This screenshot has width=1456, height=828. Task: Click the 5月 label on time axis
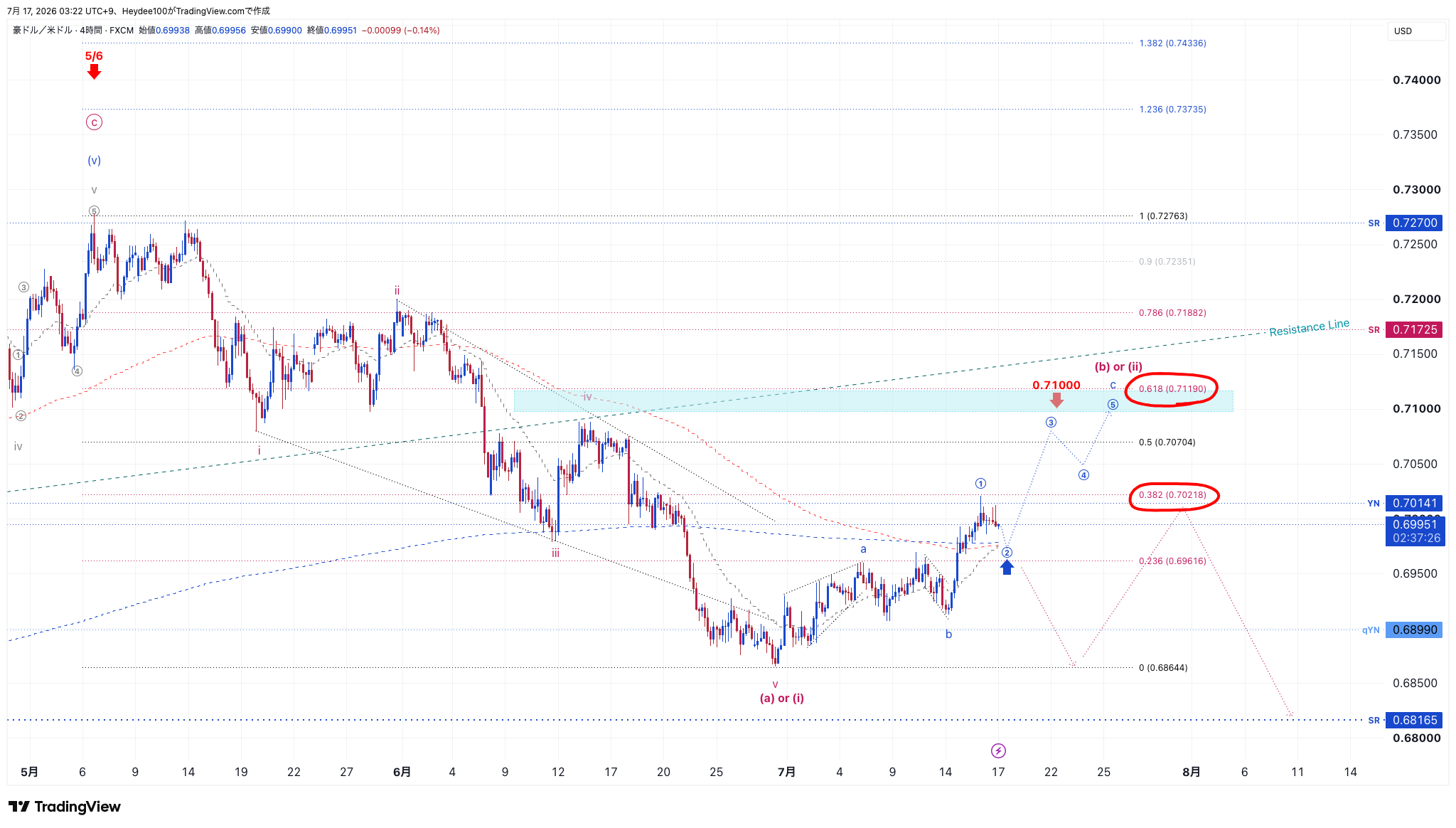point(29,772)
